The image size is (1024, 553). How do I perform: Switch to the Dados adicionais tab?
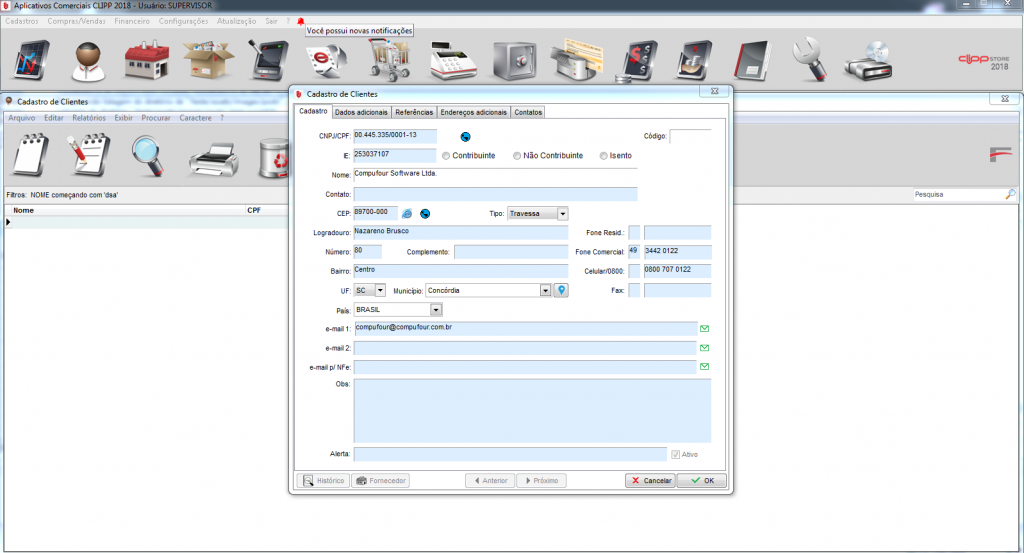click(361, 112)
